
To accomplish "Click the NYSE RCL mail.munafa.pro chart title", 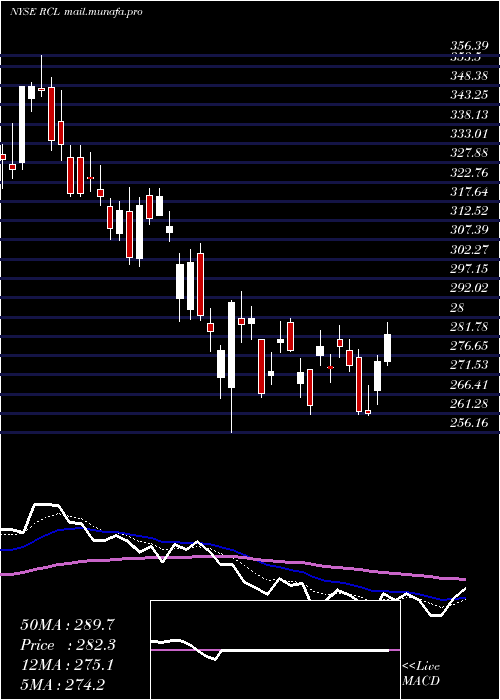I will (x=76, y=12).
